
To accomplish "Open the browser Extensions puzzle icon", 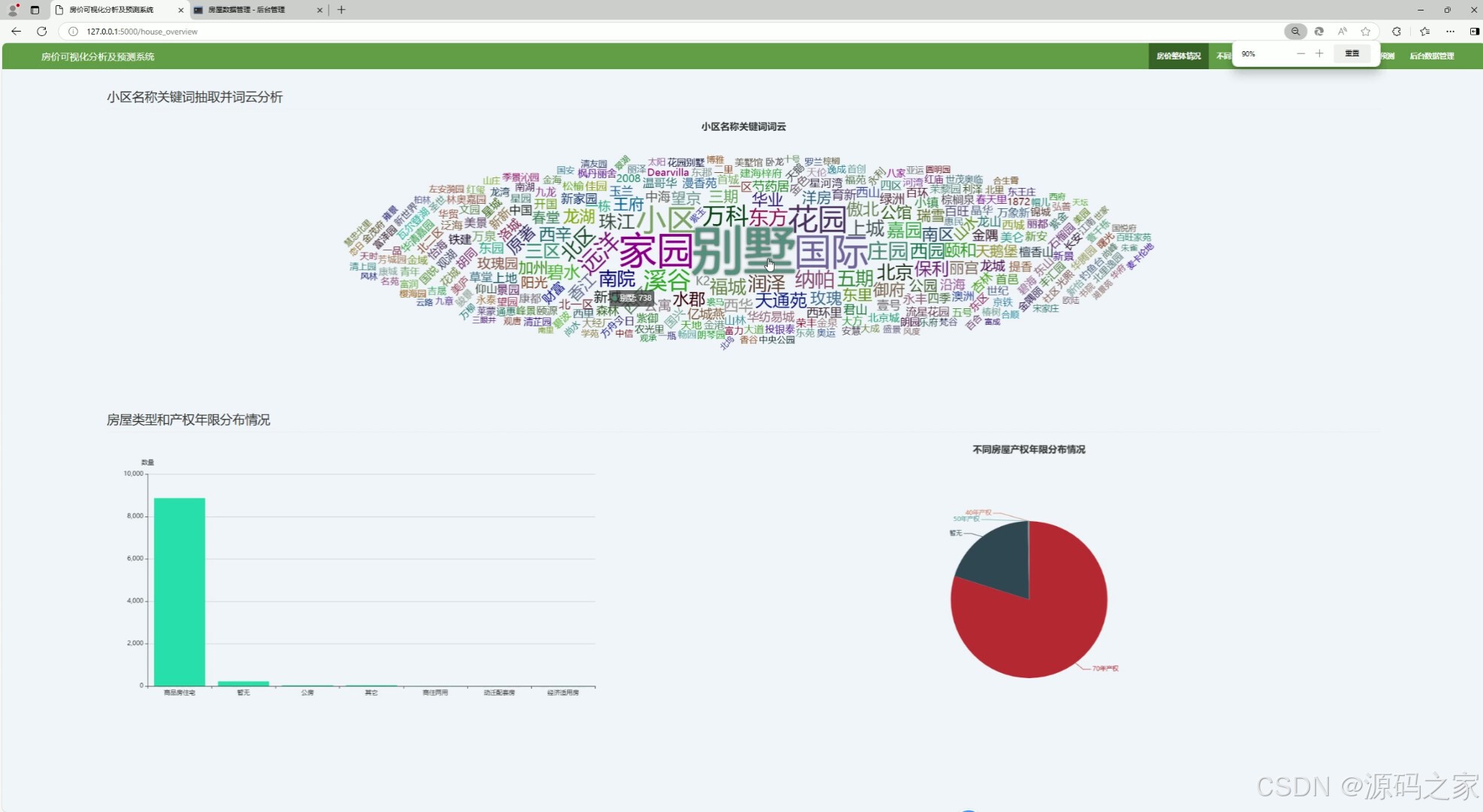I will [1397, 32].
